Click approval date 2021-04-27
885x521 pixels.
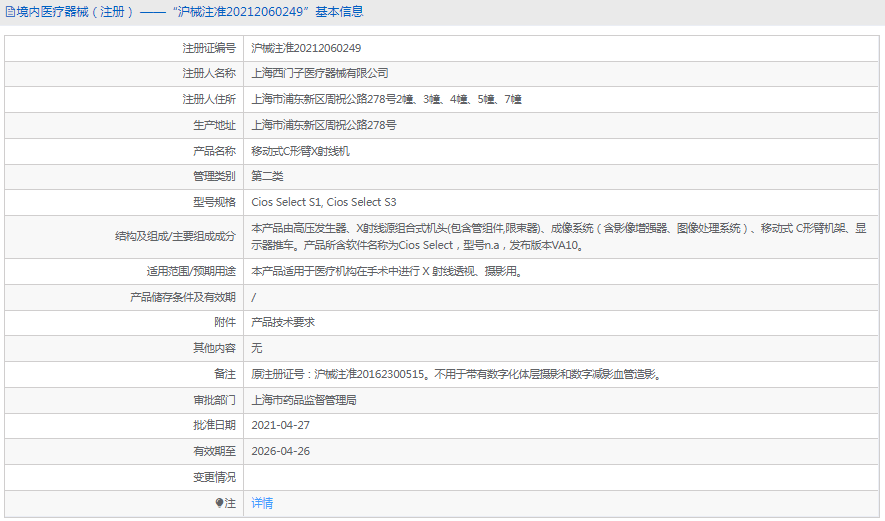coord(280,425)
